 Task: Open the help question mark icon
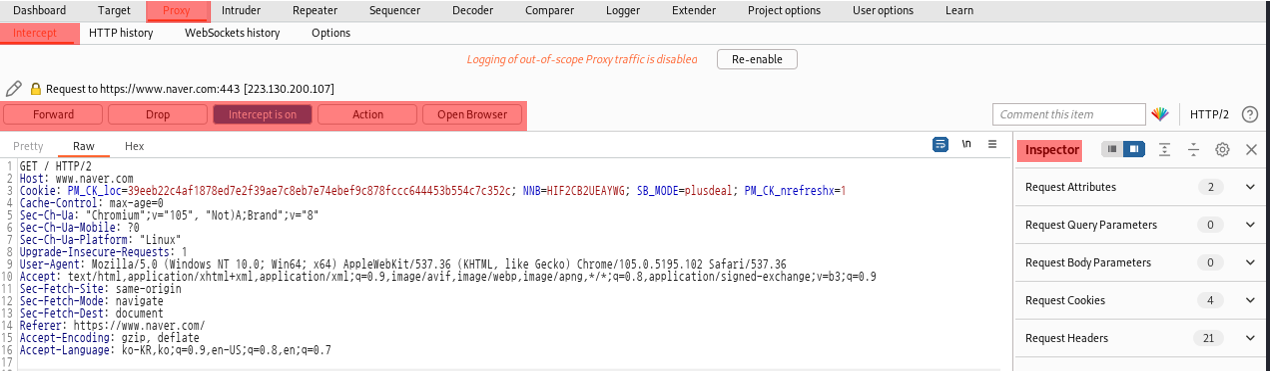[1249, 114]
